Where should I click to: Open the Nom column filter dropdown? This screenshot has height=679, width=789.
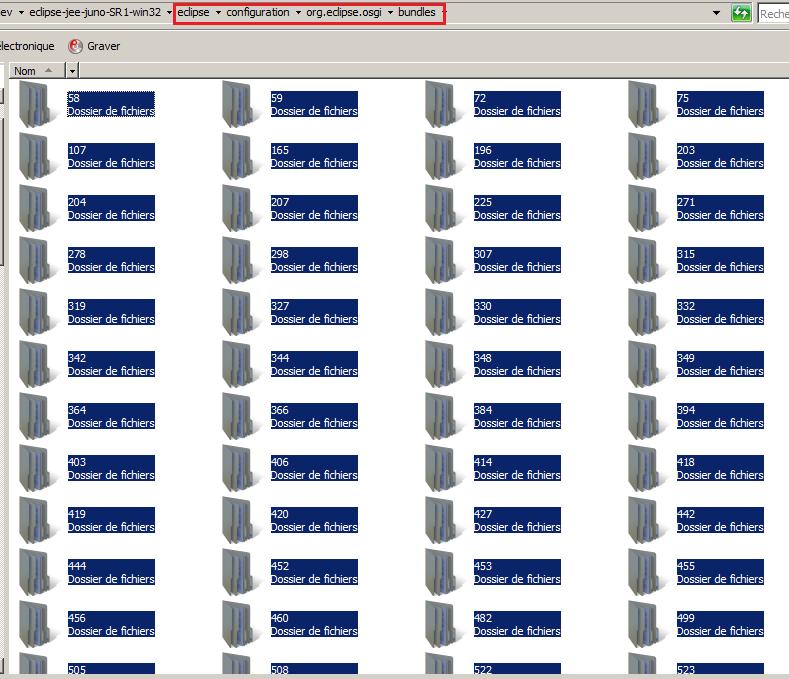72,71
